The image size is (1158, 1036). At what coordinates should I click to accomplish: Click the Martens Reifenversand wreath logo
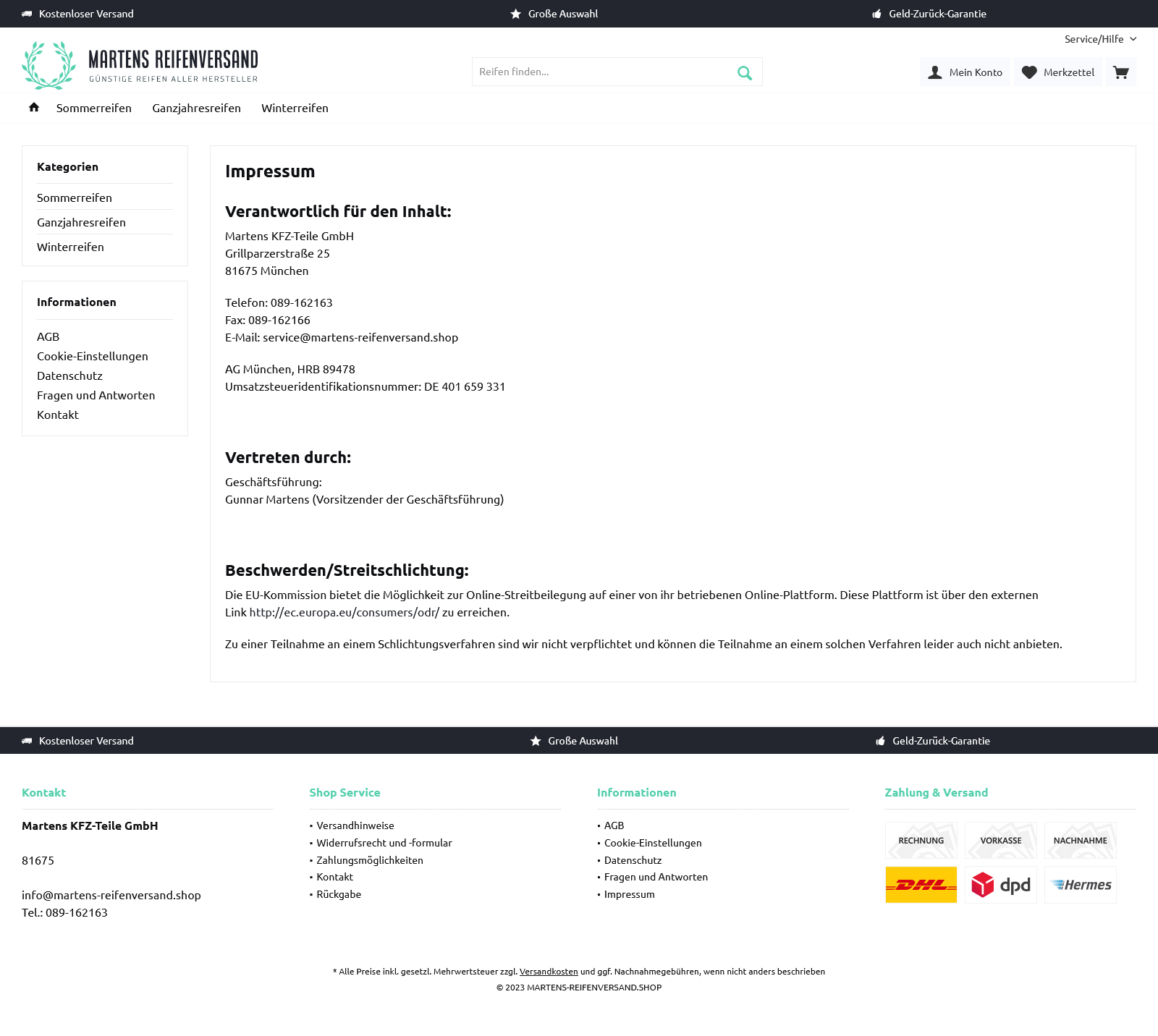(48, 65)
